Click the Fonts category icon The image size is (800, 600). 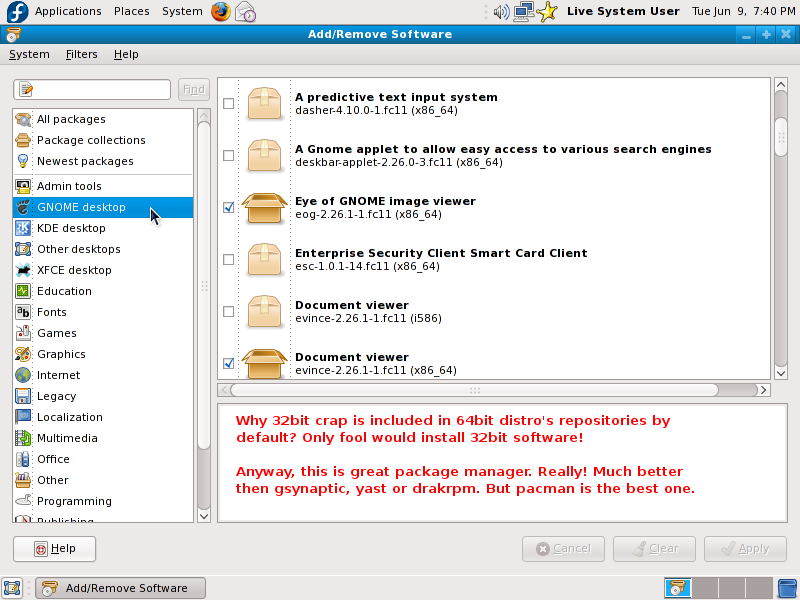pyautogui.click(x=23, y=312)
